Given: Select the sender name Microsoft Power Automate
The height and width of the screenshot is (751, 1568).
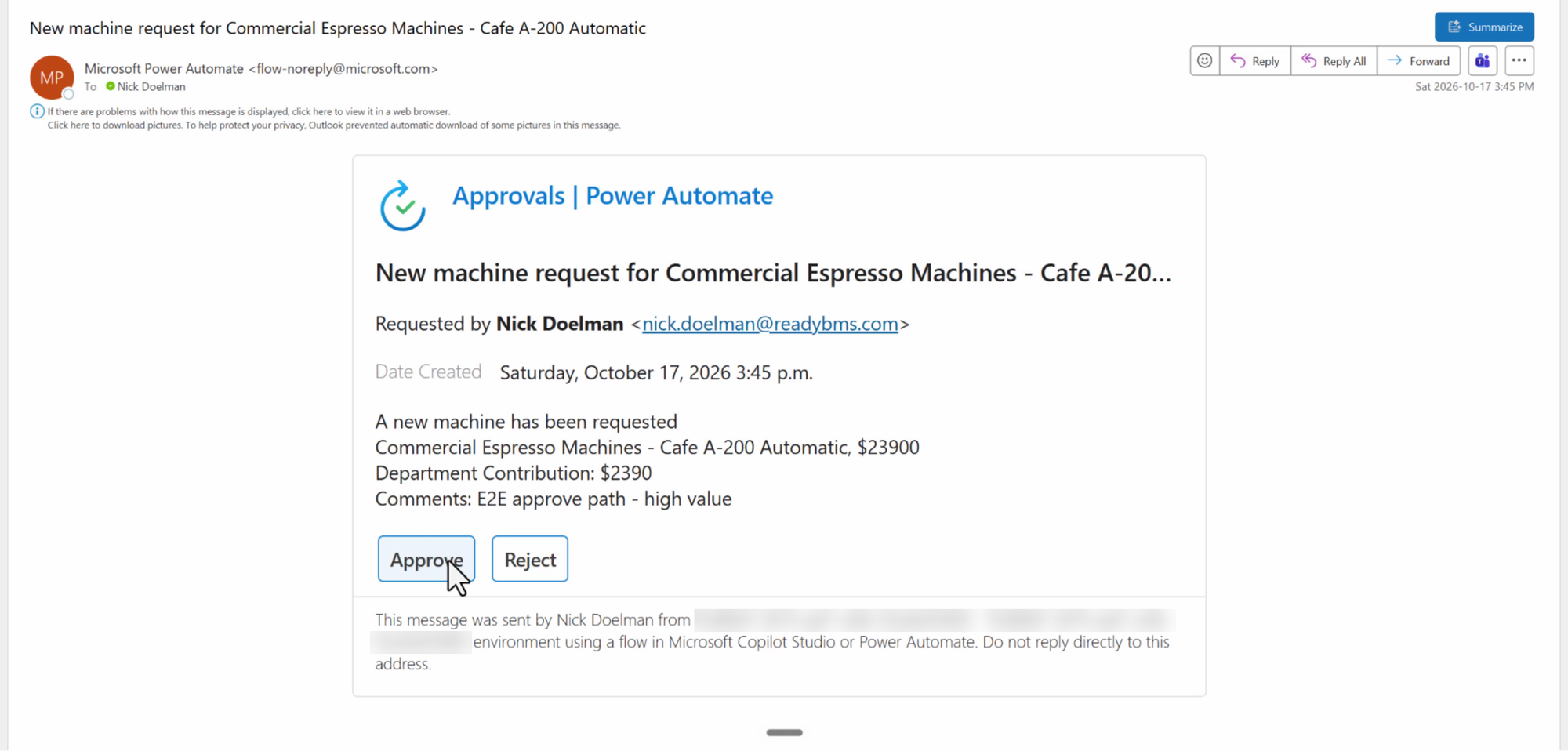Looking at the screenshot, I should (x=164, y=68).
